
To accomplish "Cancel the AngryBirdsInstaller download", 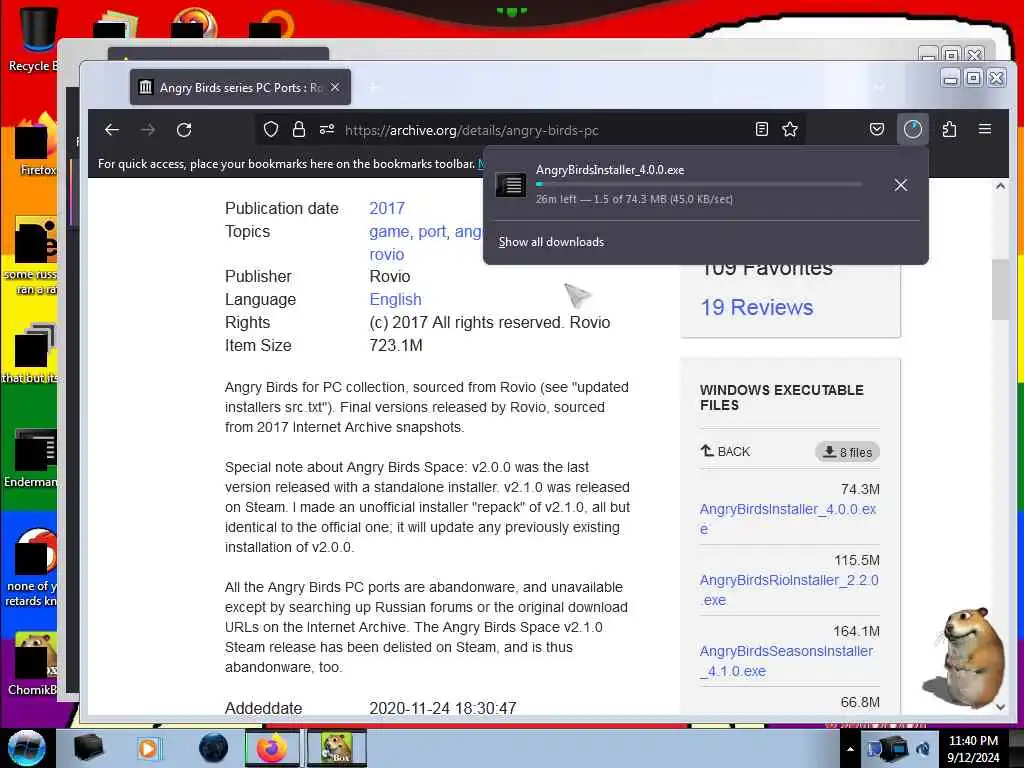I will point(901,185).
